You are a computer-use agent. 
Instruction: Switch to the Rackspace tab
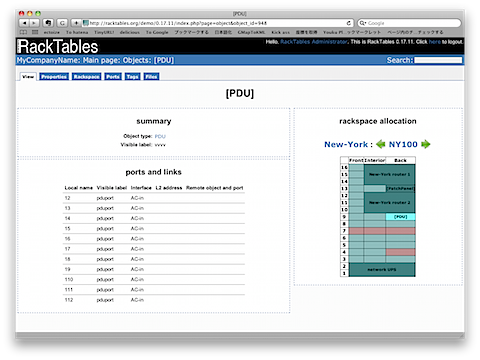(86, 77)
